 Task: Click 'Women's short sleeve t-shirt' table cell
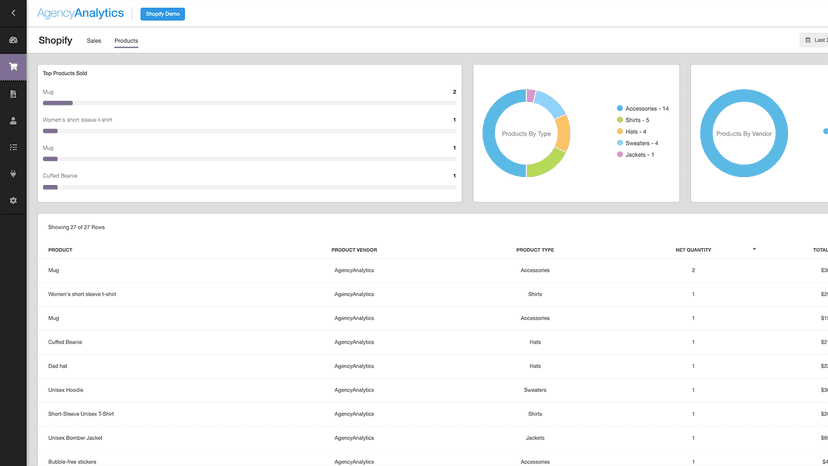82,294
